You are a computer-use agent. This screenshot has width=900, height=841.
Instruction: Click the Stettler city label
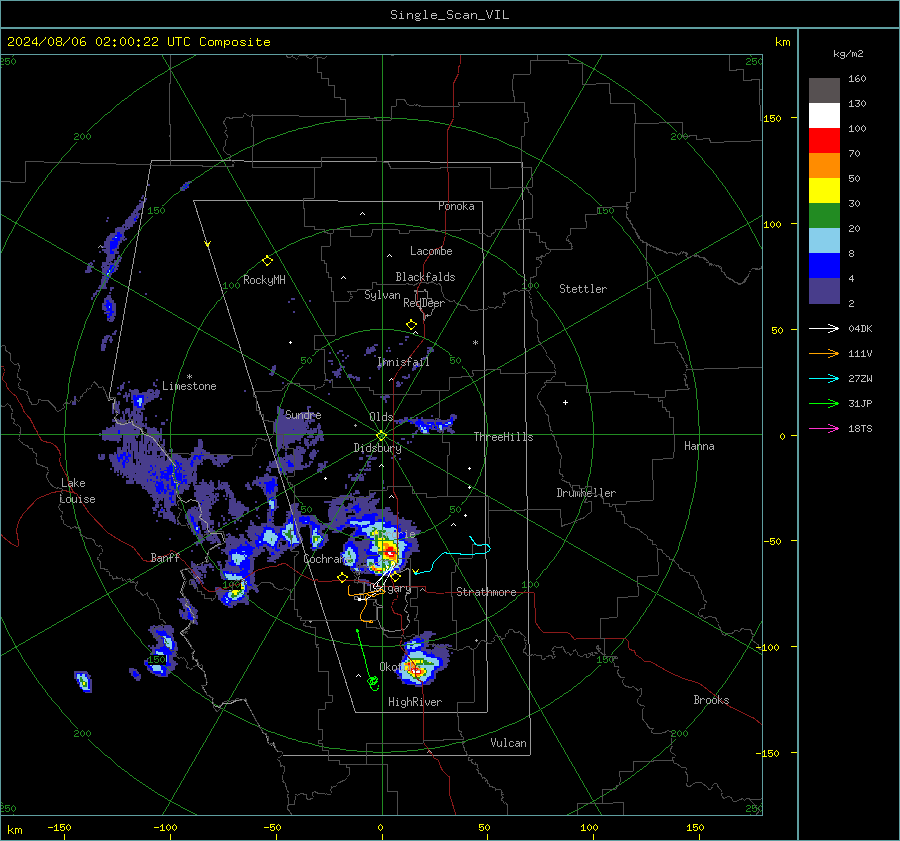(583, 289)
